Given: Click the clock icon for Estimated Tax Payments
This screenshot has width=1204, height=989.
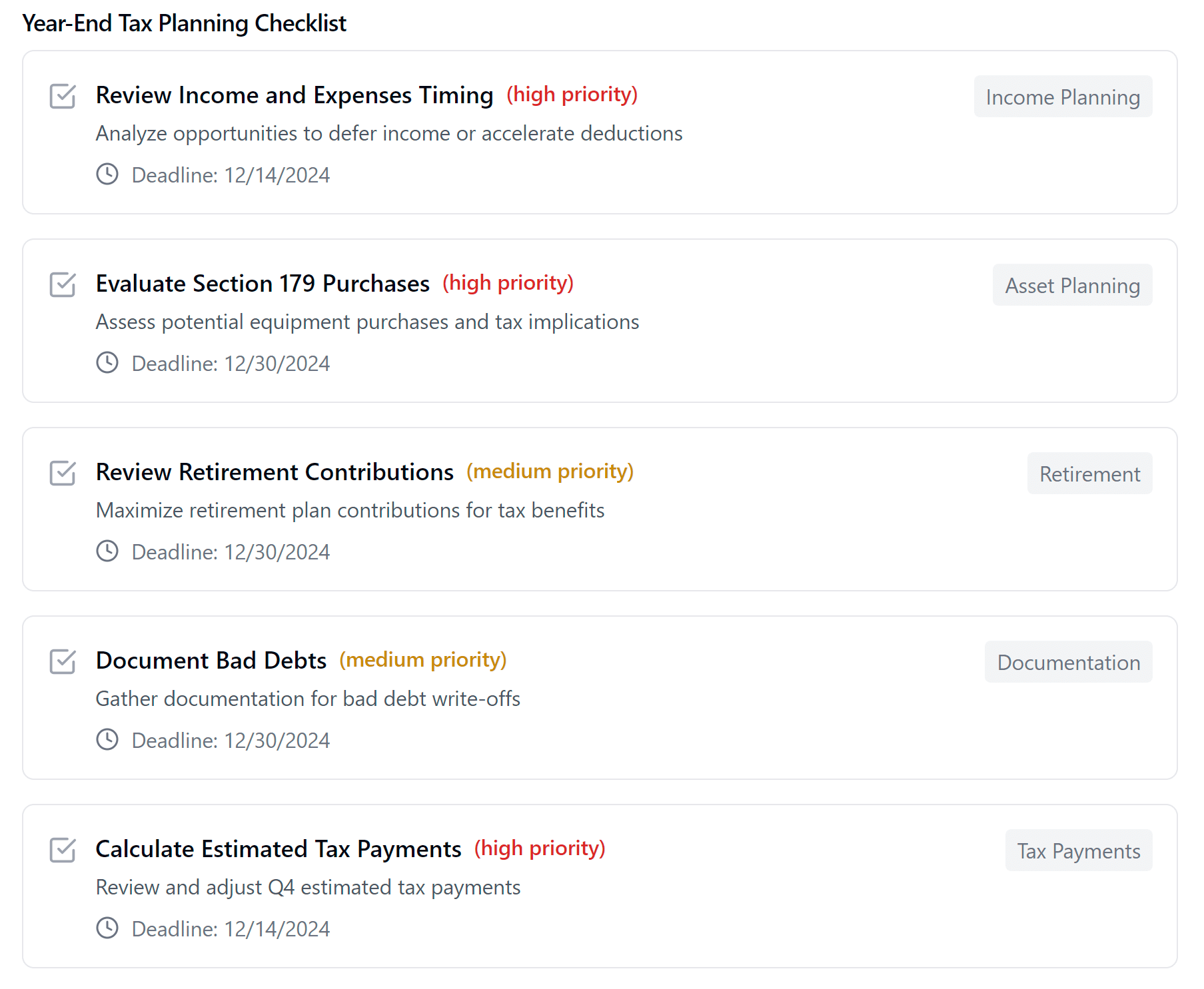Looking at the screenshot, I should (x=107, y=928).
